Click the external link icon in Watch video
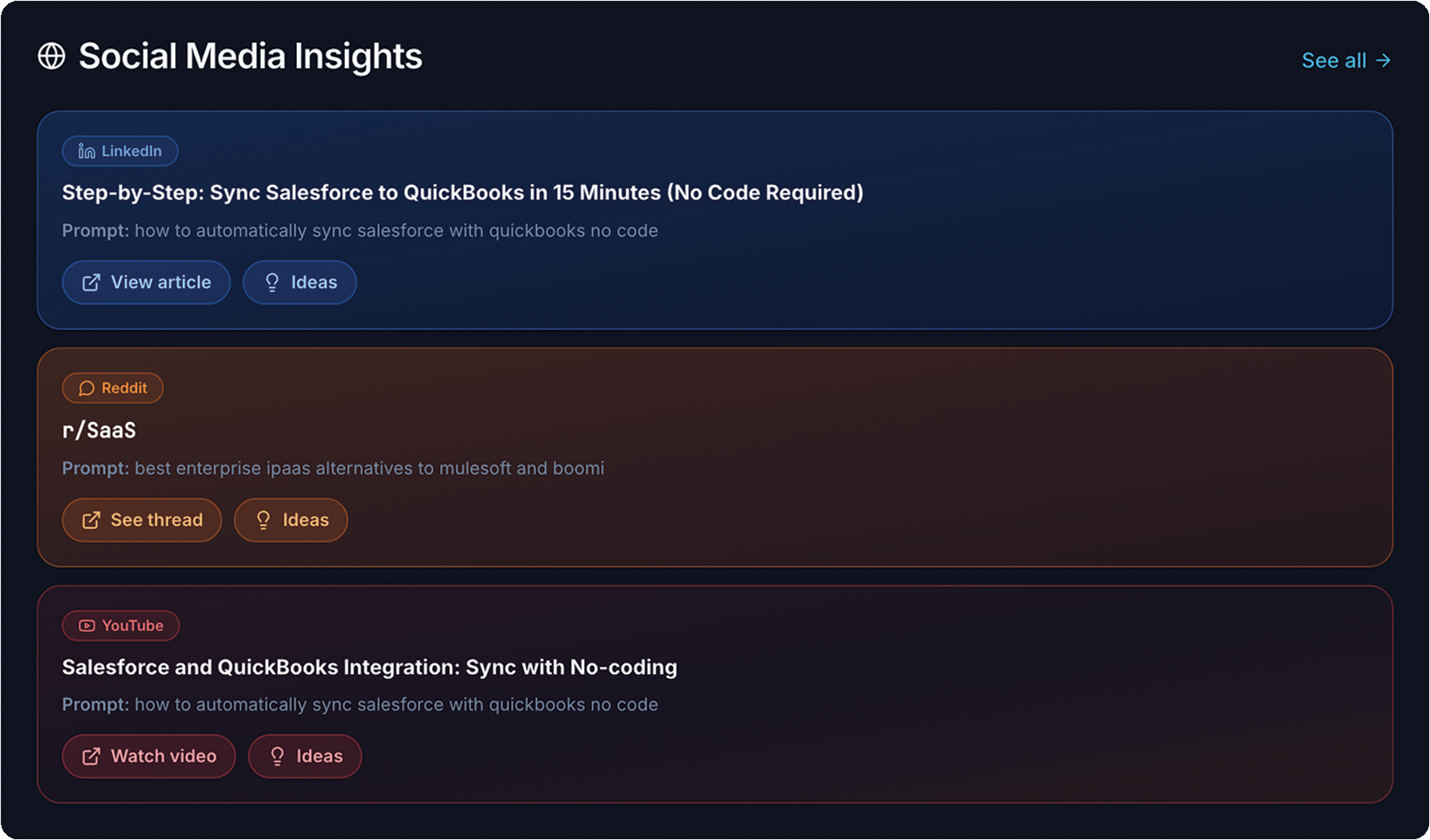Image resolution: width=1430 pixels, height=840 pixels. coord(91,756)
